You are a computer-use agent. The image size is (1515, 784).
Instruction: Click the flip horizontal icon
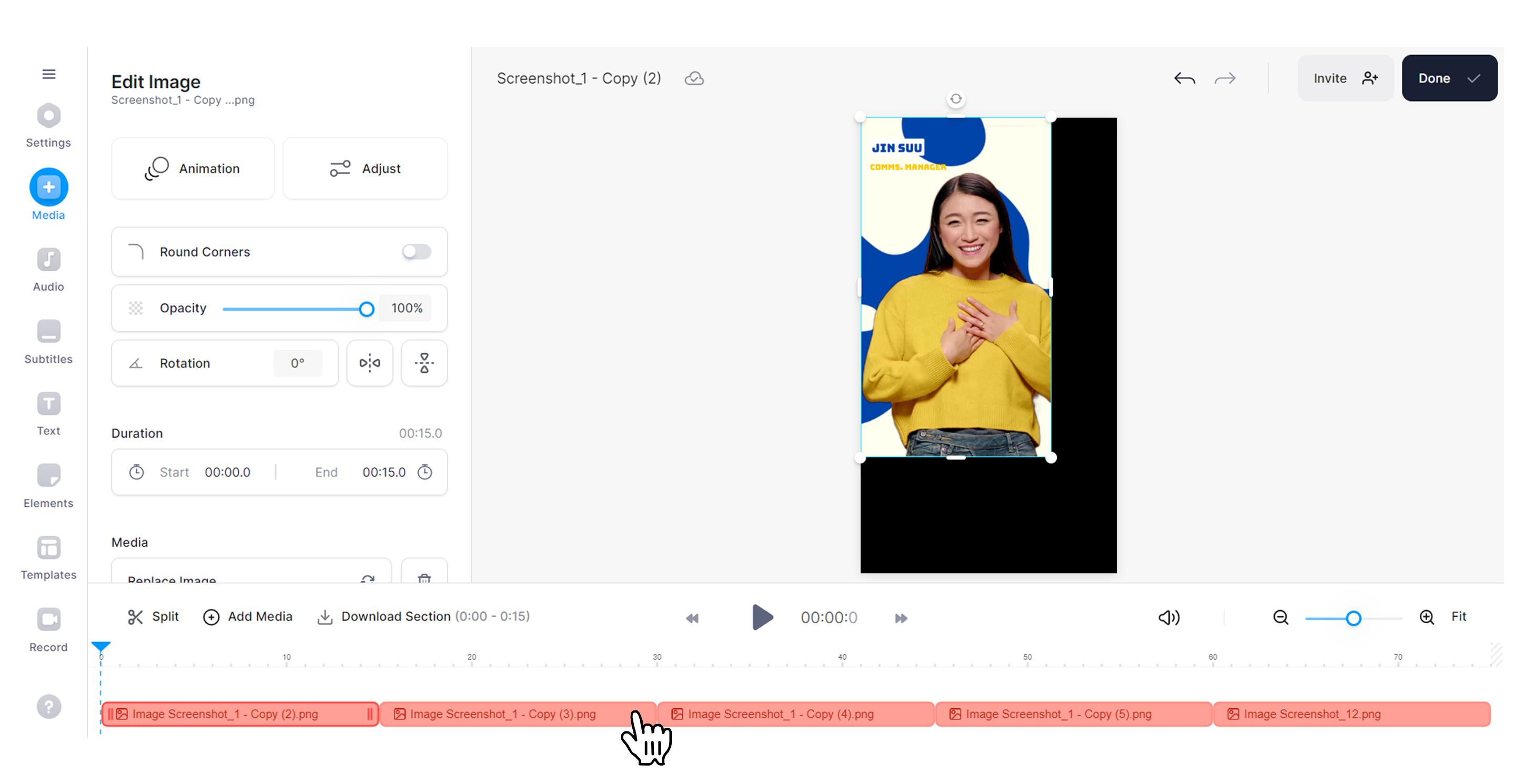point(370,363)
